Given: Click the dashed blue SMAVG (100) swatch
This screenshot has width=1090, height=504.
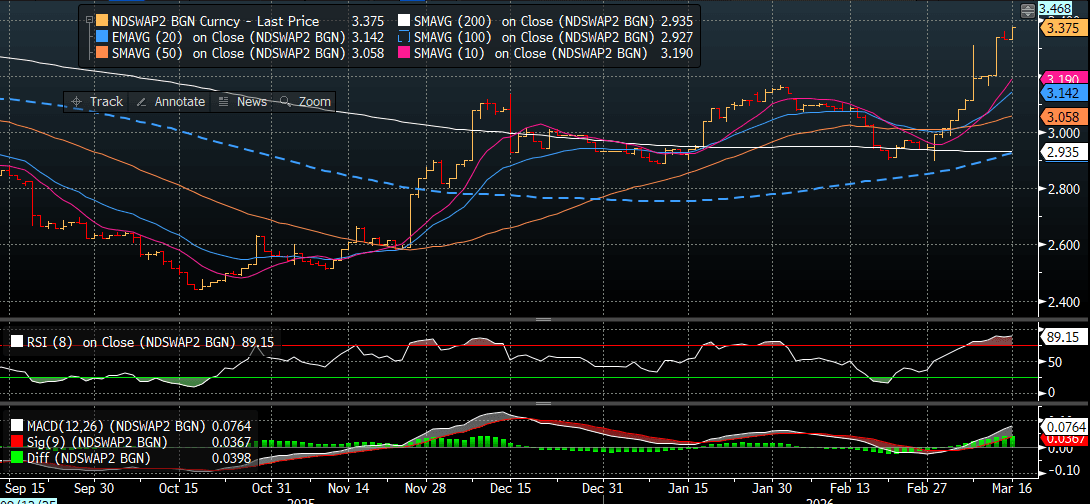Looking at the screenshot, I should pos(404,37).
